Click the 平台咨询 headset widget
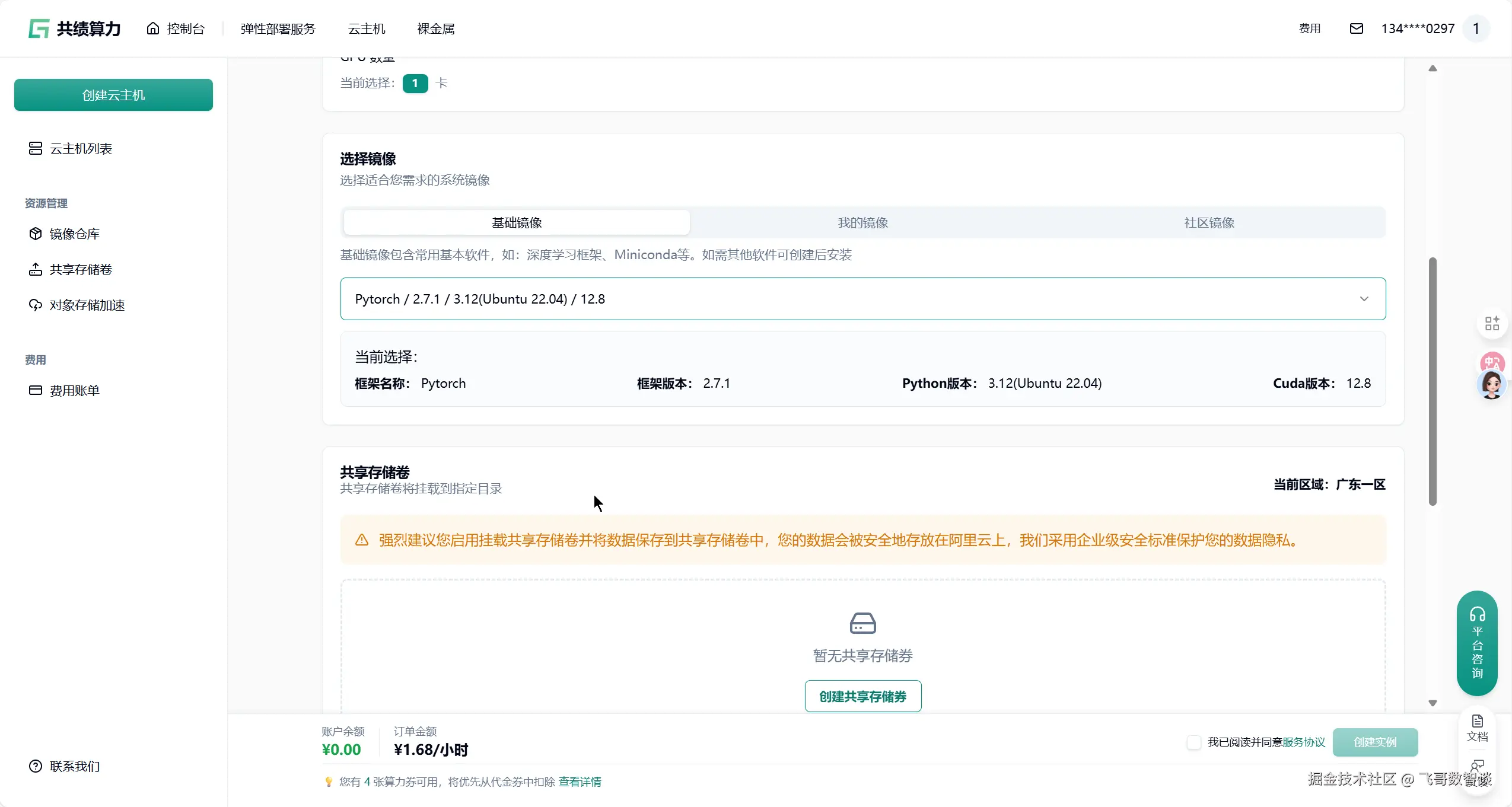 [1477, 643]
